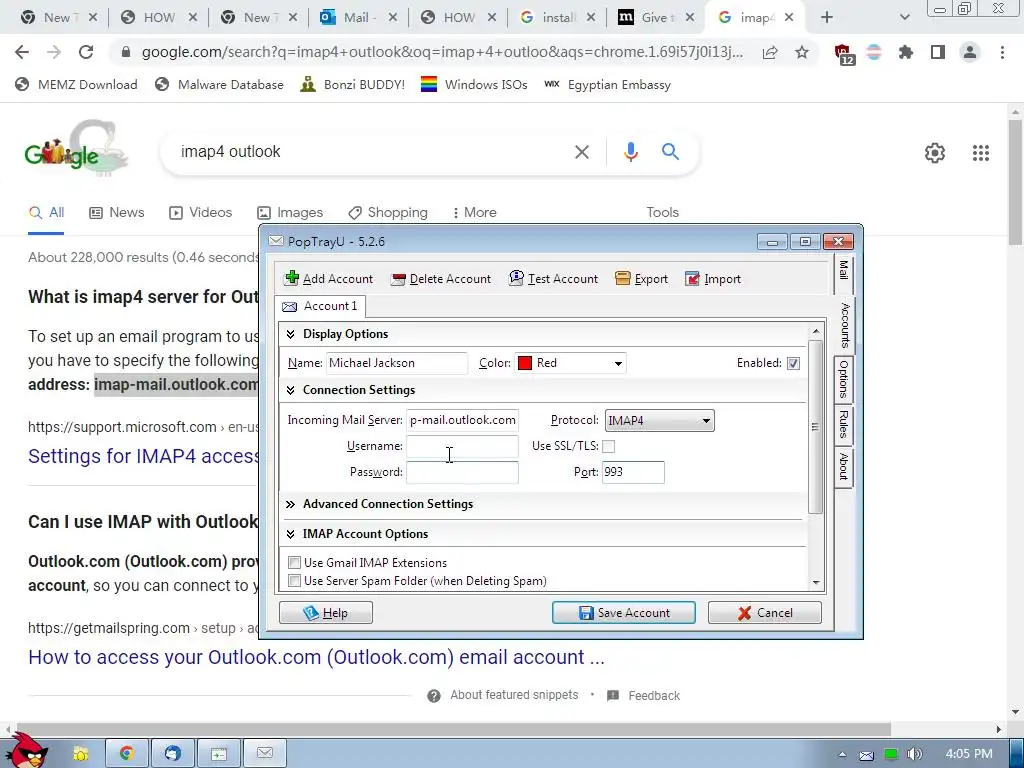Collapse the Display Options section
This screenshot has height=768, width=1024.
[x=291, y=334]
